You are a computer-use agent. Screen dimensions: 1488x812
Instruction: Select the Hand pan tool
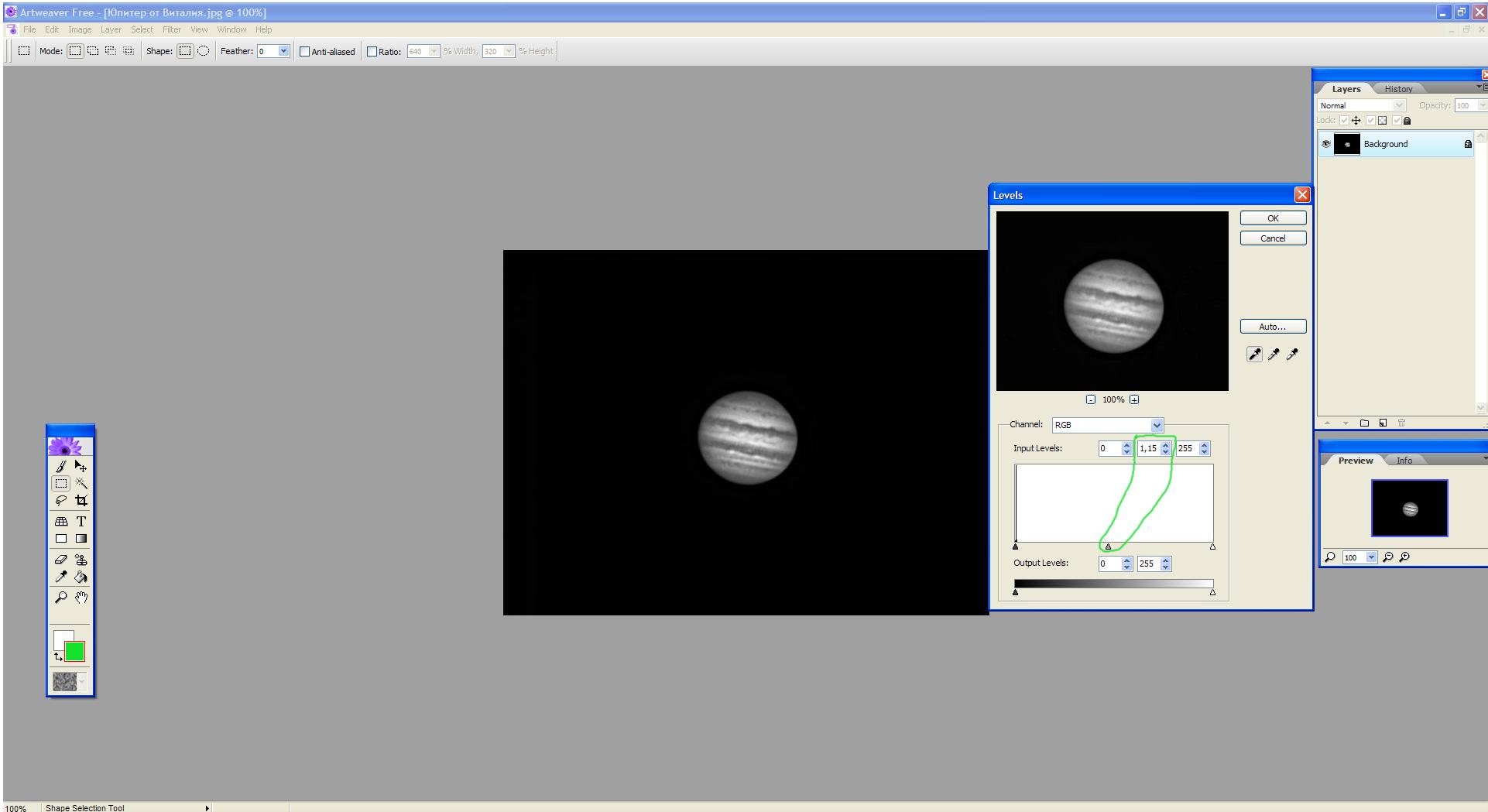pos(81,598)
